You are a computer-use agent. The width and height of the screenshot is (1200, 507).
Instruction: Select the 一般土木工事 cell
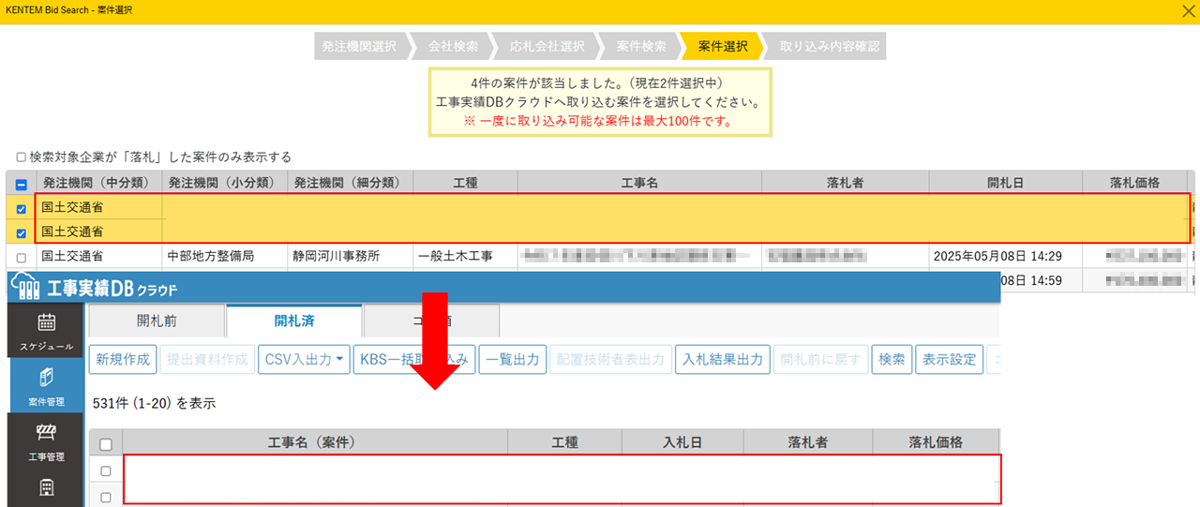pos(465,256)
